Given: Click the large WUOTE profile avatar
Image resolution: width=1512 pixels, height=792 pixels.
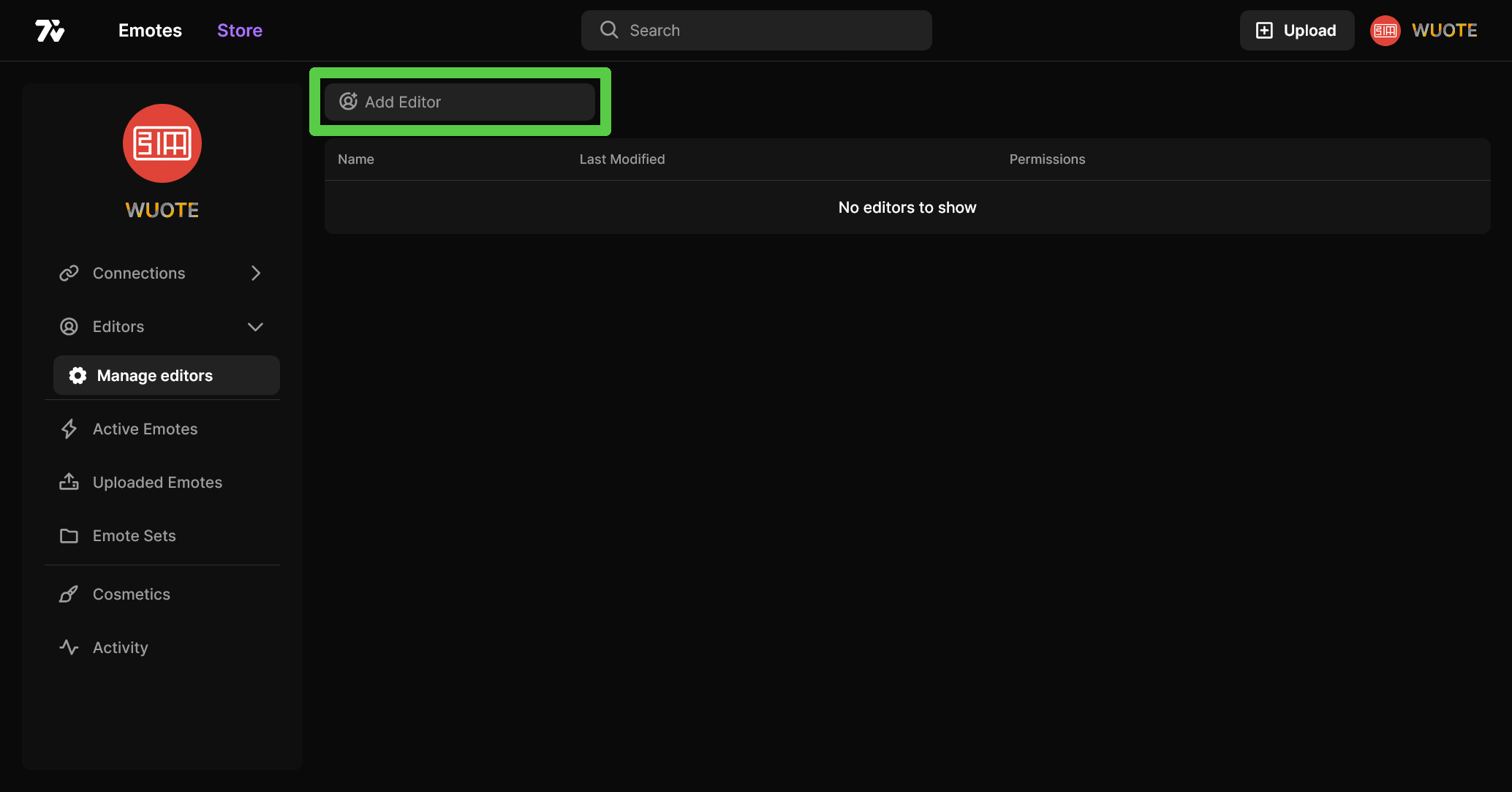Looking at the screenshot, I should coord(162,143).
